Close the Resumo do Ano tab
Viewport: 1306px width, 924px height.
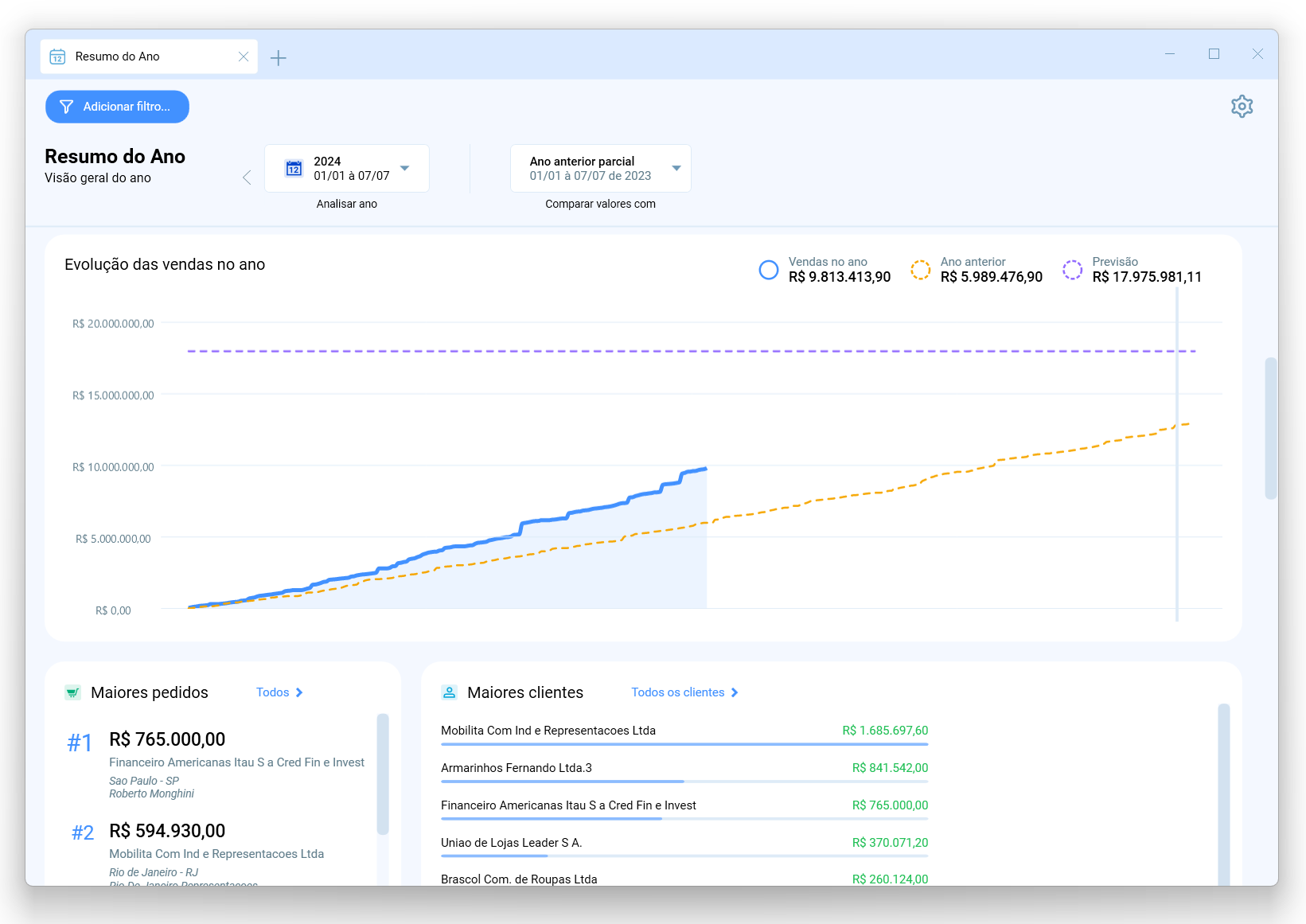tap(244, 57)
